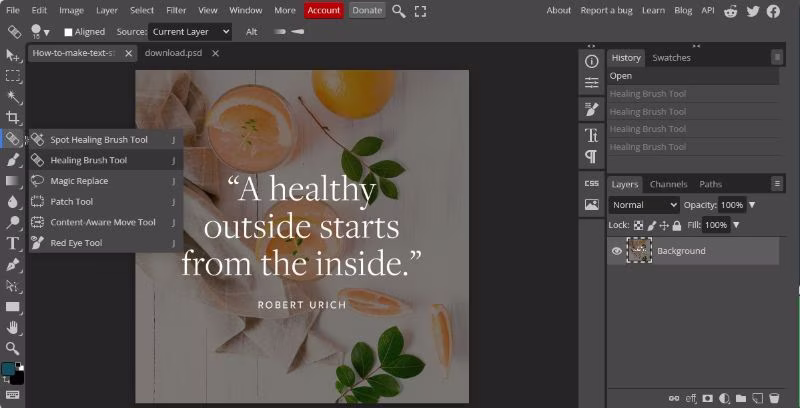The height and width of the screenshot is (408, 800).
Task: Click the link layers icon
Action: [674, 398]
